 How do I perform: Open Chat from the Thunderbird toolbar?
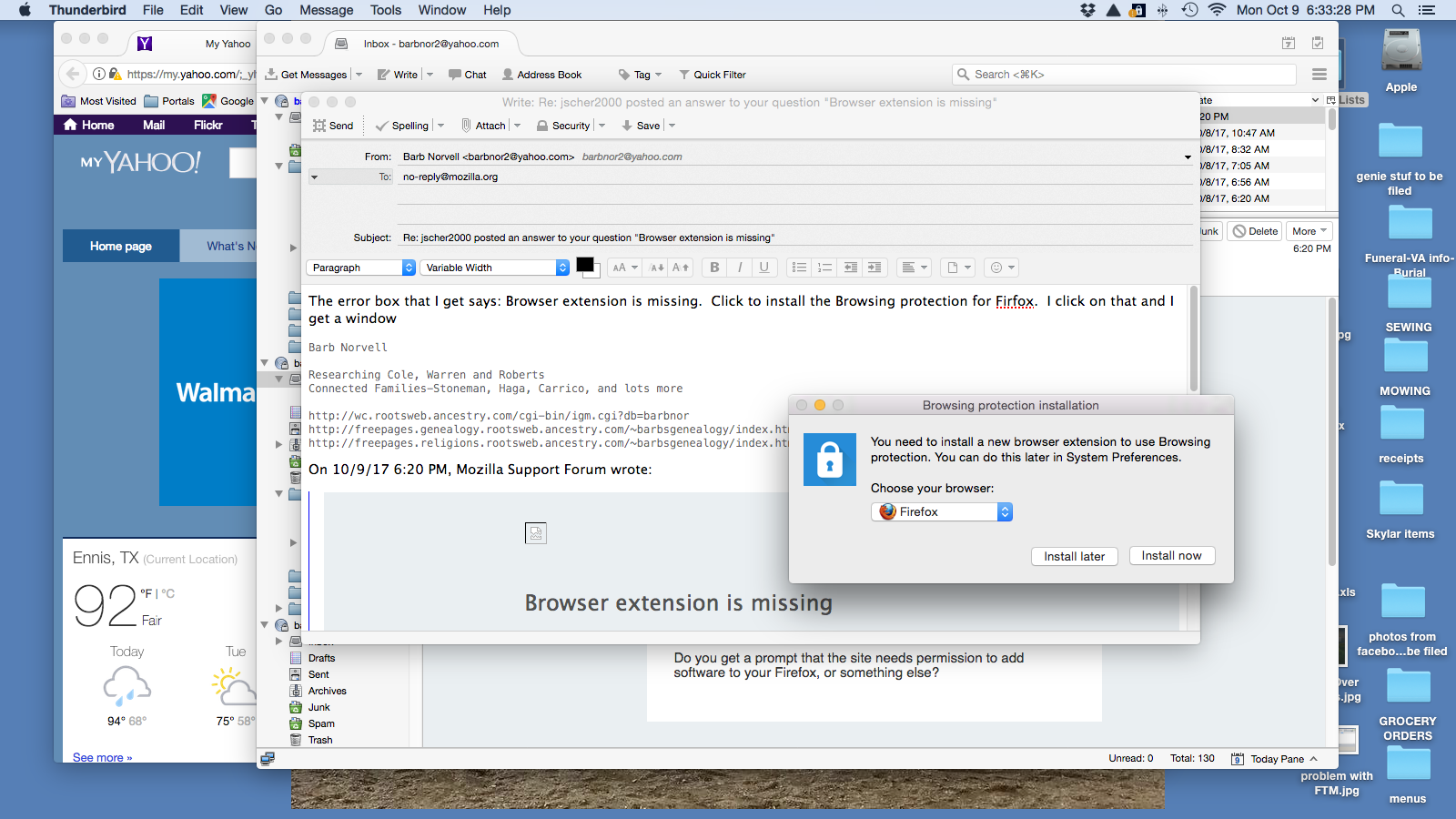[x=467, y=75]
